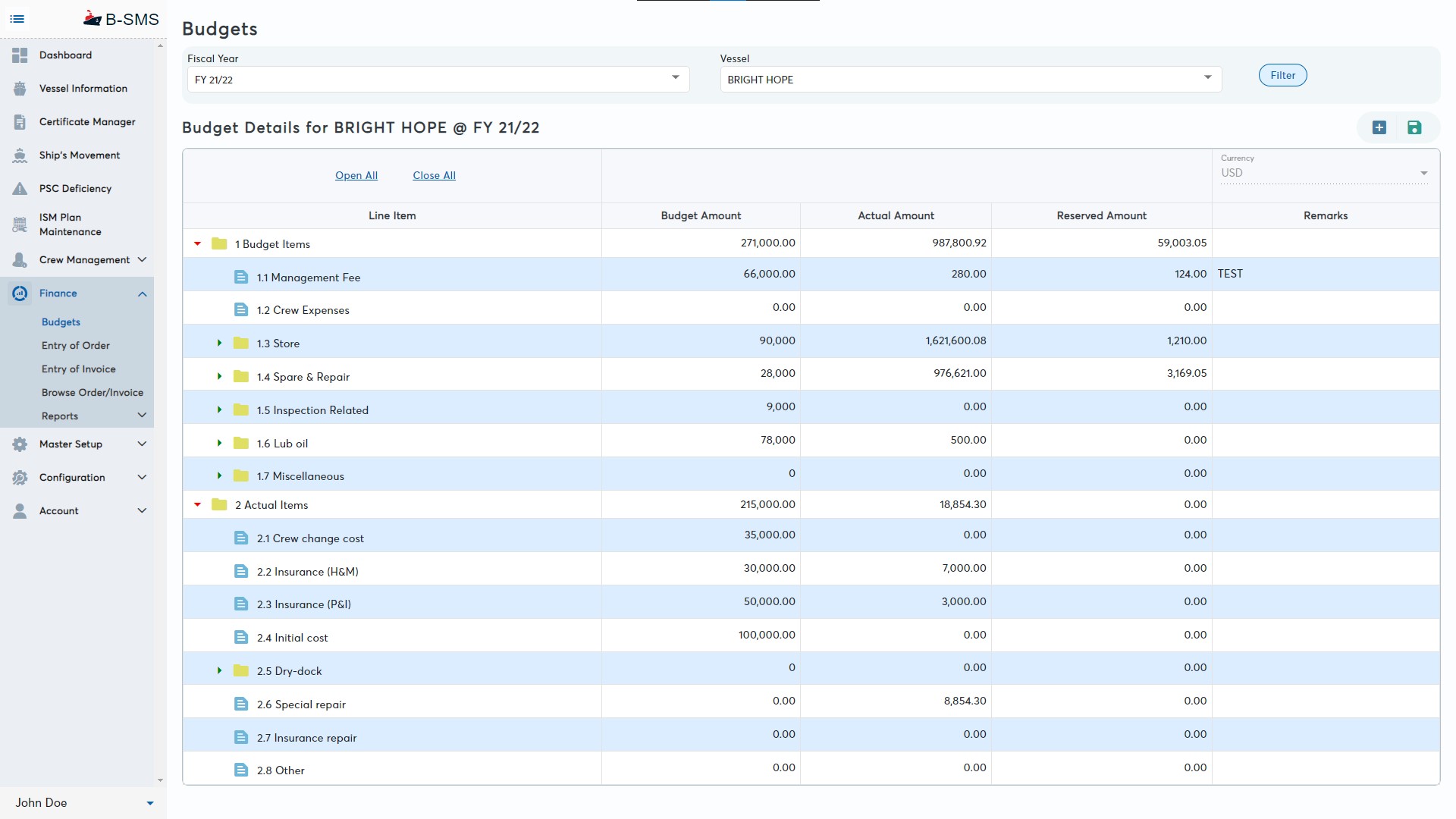Expand the 1.3 Store line item
The height and width of the screenshot is (819, 1456).
(220, 343)
